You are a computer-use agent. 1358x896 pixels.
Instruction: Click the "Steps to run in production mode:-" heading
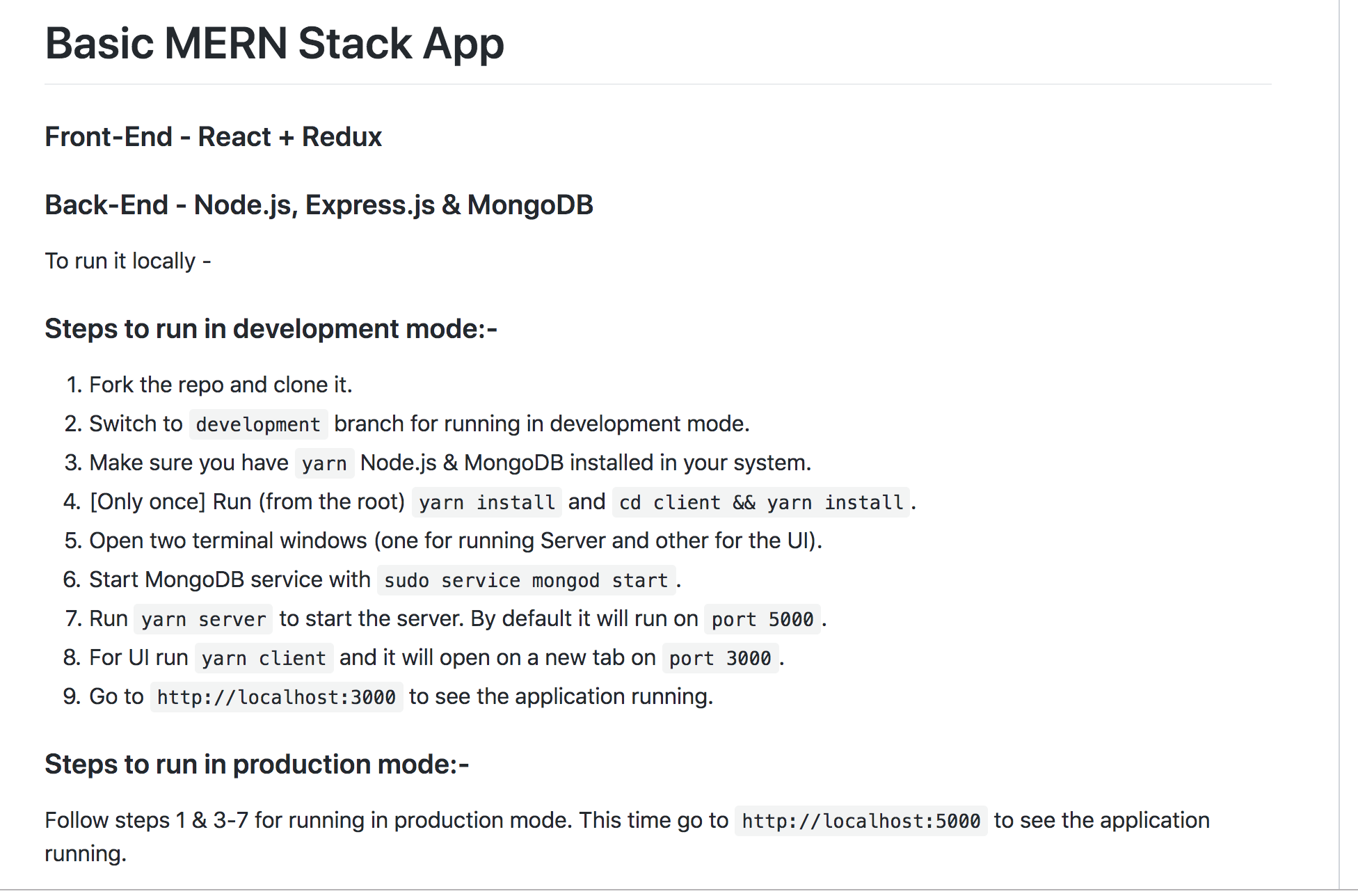coord(257,765)
